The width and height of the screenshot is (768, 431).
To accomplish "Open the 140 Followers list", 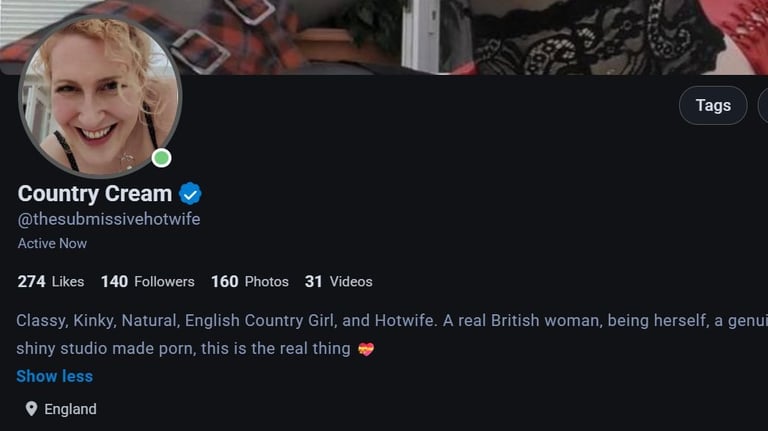I will coord(147,282).
